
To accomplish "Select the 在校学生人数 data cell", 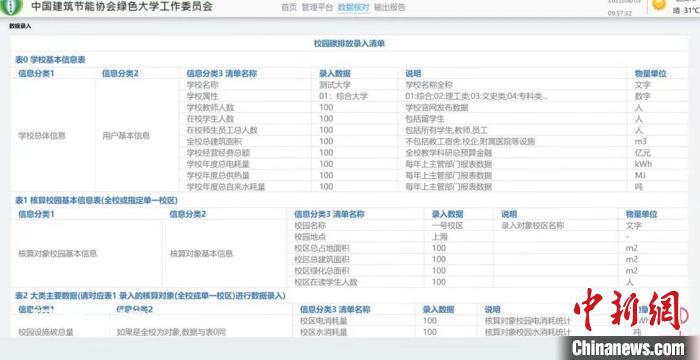I will point(355,118).
